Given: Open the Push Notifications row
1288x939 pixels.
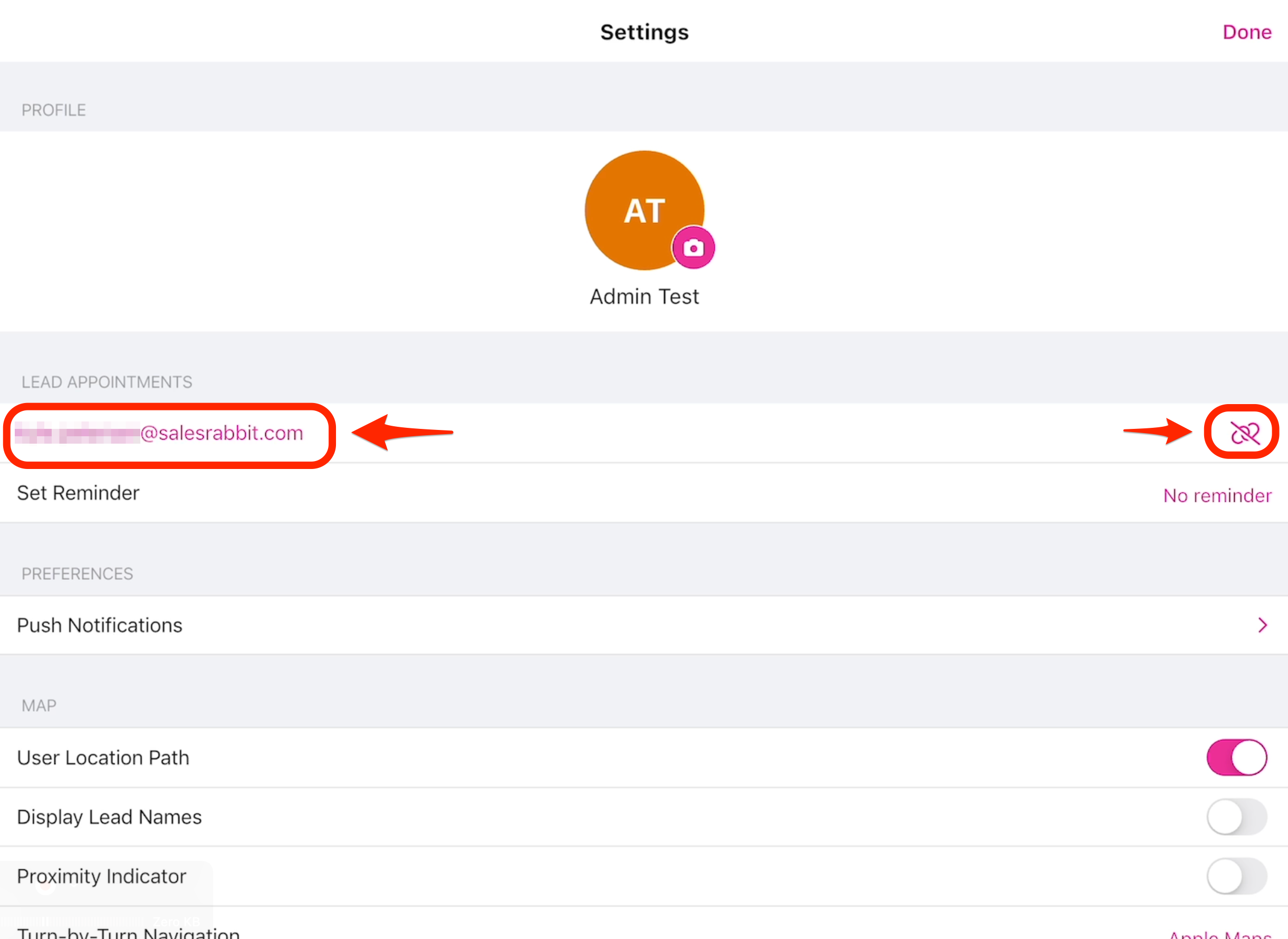Looking at the screenshot, I should tap(100, 625).
